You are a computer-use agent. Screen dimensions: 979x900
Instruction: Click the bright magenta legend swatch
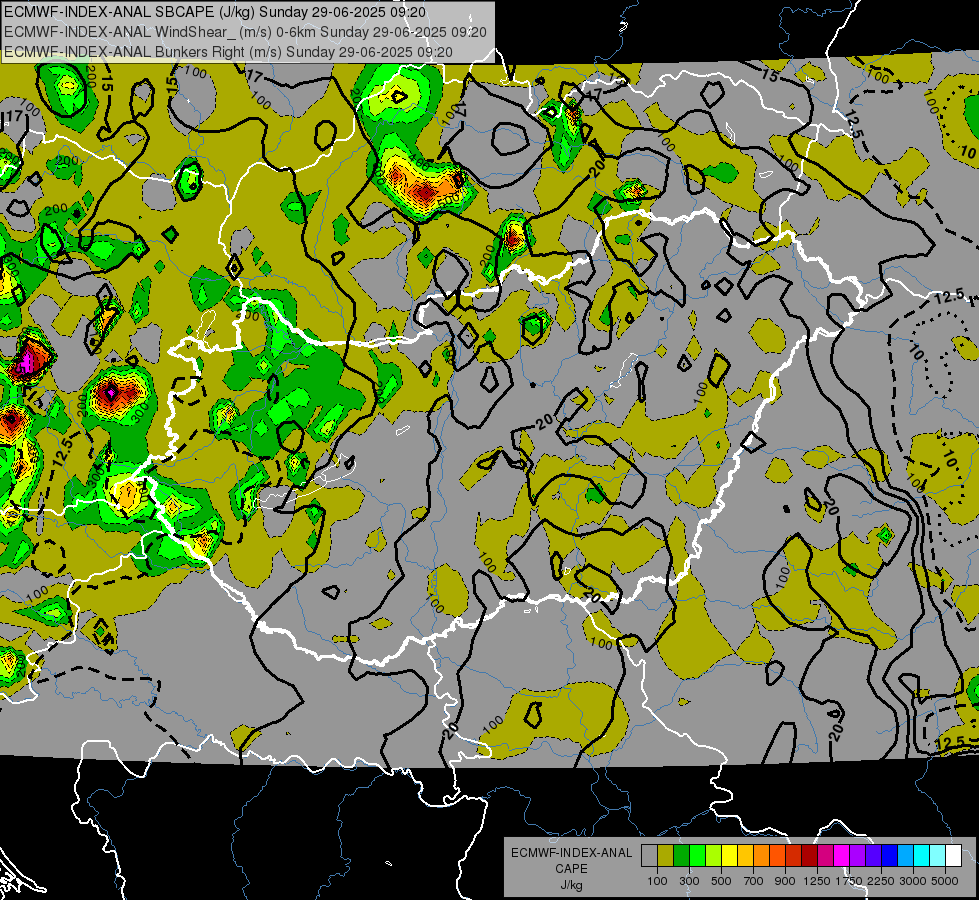(x=842, y=855)
